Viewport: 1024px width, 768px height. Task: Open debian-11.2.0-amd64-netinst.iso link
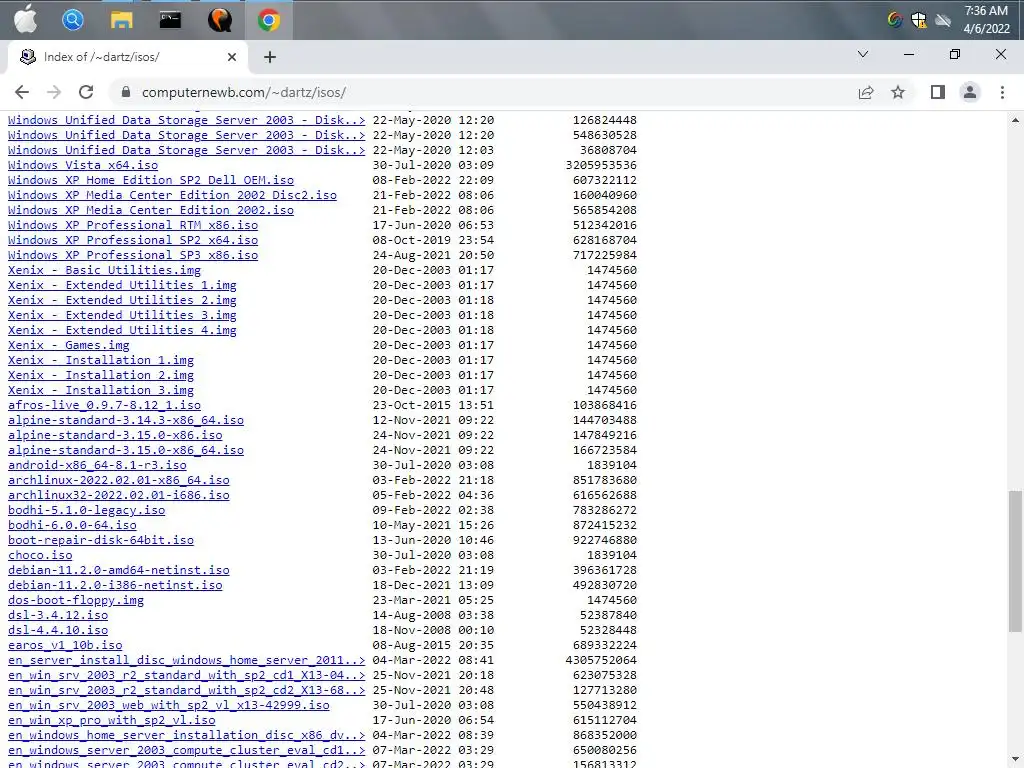click(x=119, y=571)
